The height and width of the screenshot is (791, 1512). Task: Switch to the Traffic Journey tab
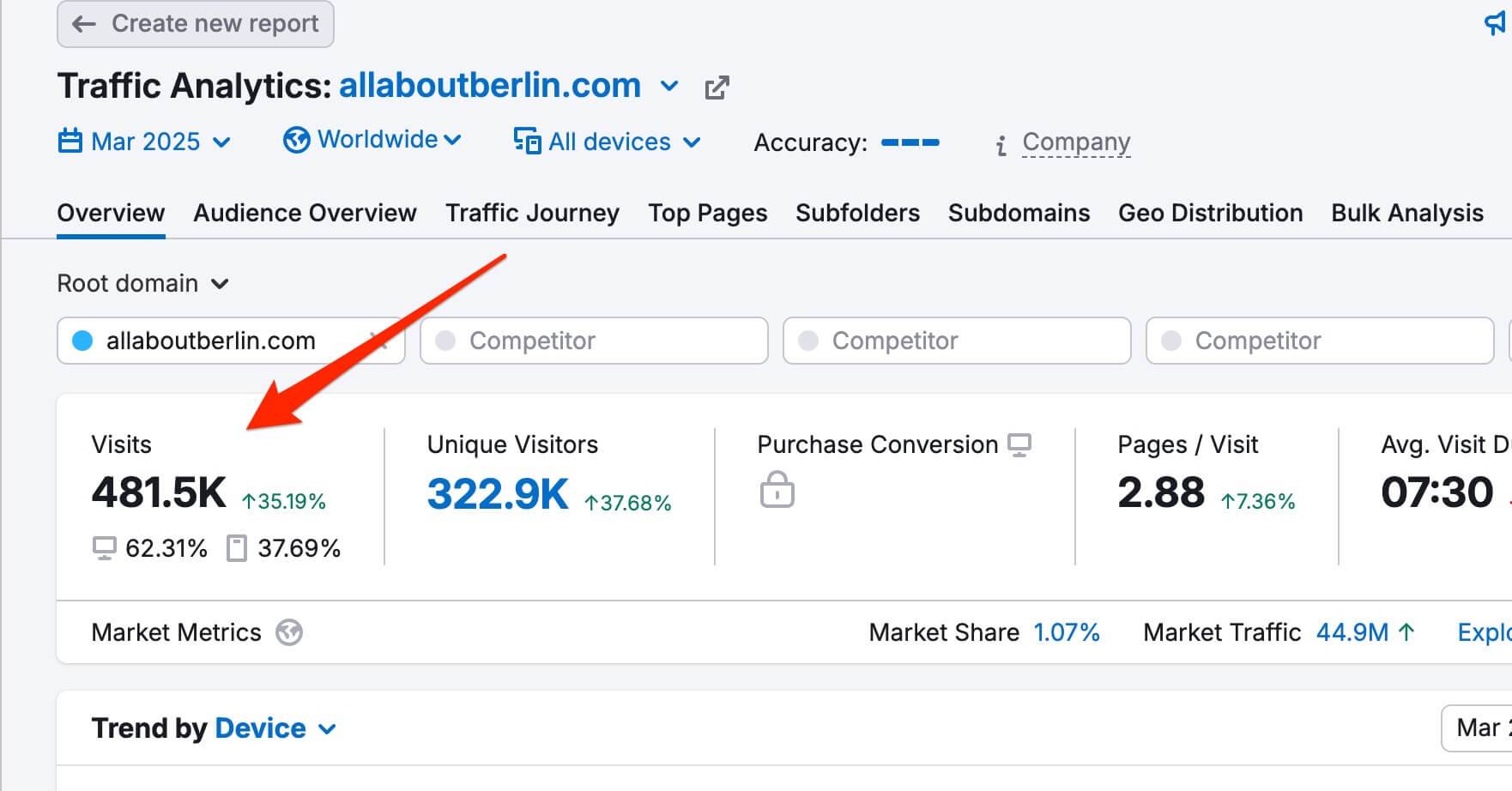(x=532, y=213)
